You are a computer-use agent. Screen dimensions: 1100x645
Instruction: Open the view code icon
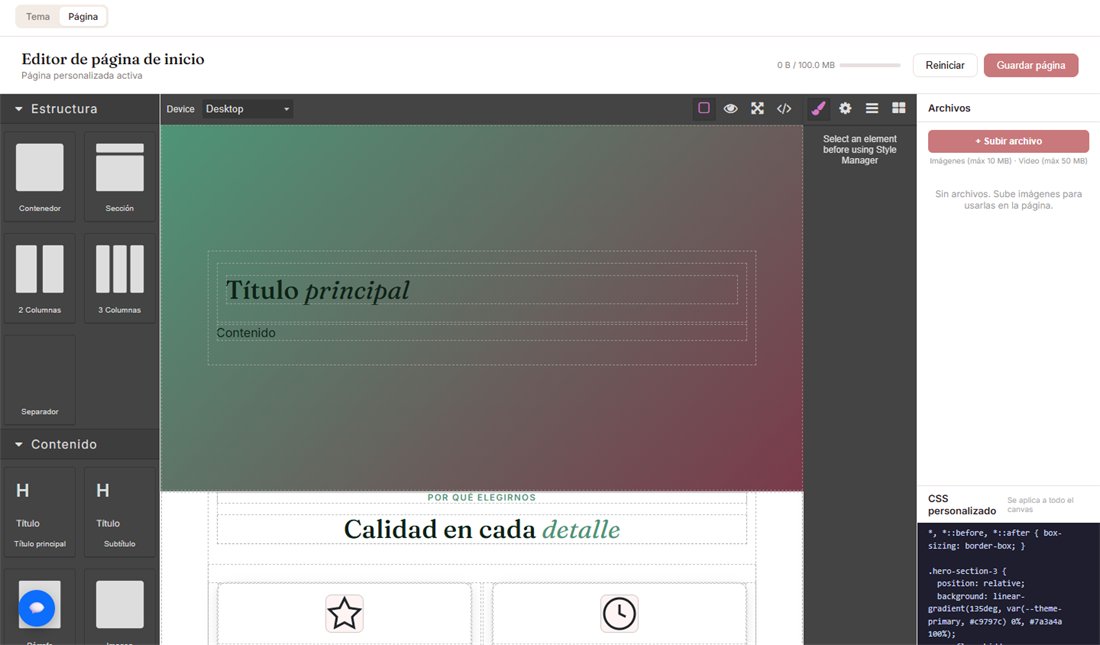click(784, 108)
